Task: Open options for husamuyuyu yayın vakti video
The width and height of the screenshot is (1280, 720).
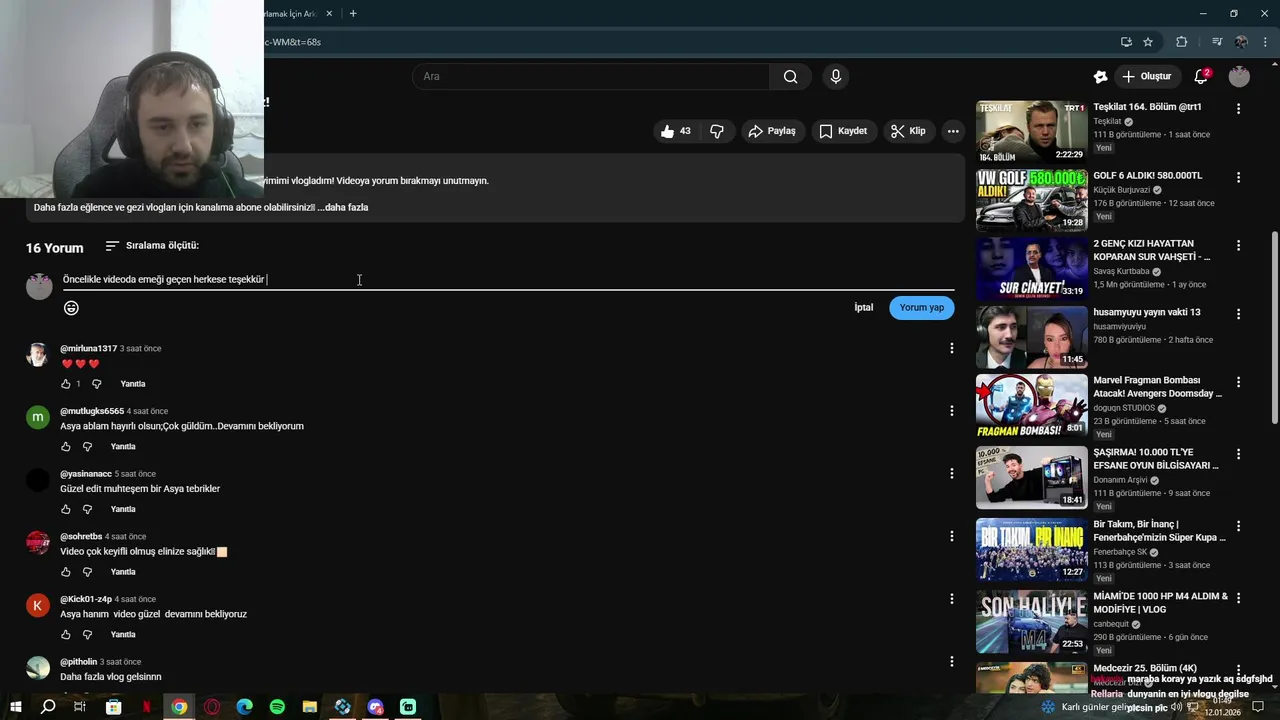Action: pyautogui.click(x=1238, y=314)
